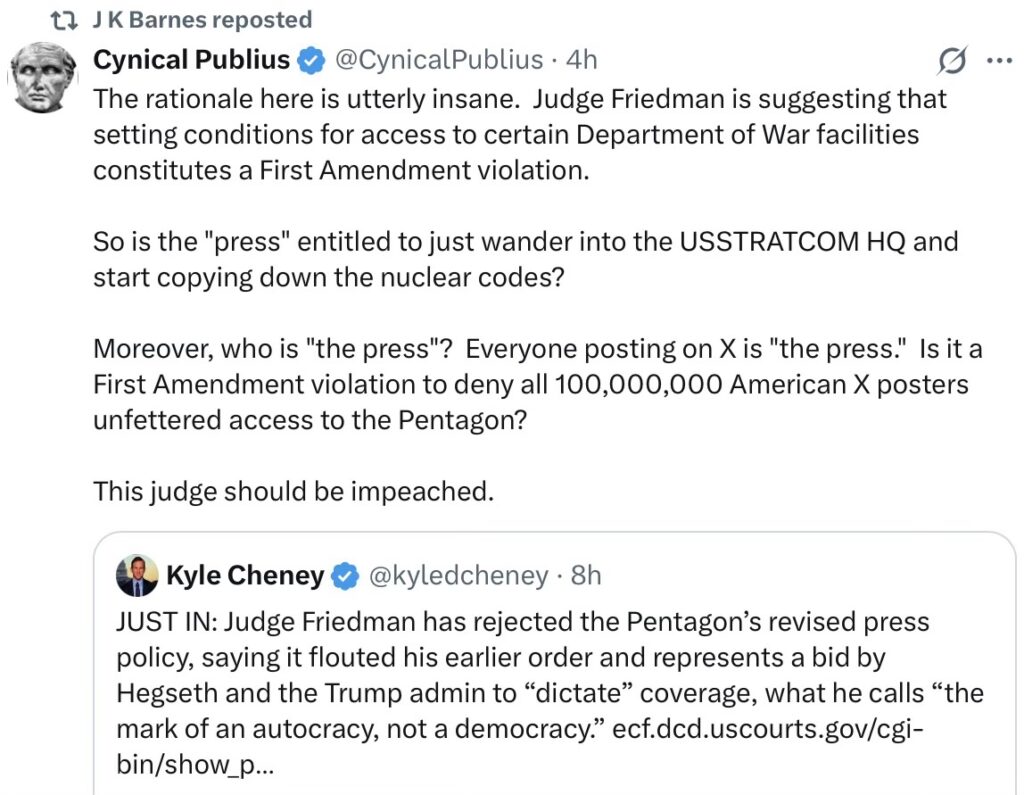Click the Grok slashed-circle icon
This screenshot has width=1024, height=795.
pos(953,62)
